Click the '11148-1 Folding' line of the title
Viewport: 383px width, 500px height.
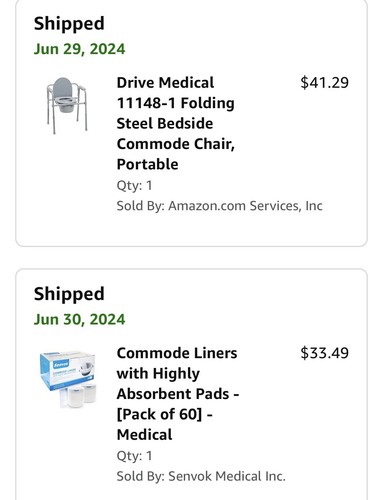(x=176, y=103)
